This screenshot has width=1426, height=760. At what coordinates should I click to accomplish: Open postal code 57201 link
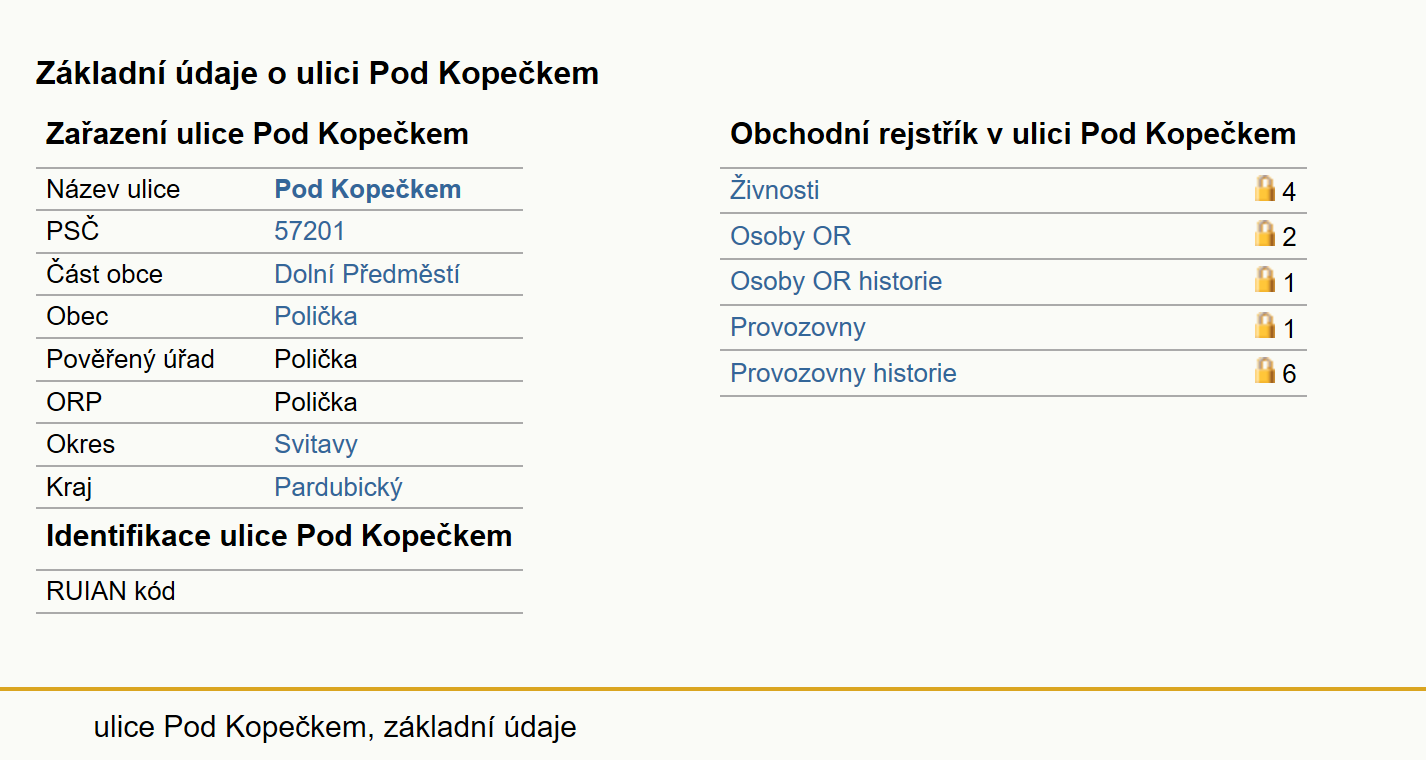pos(310,232)
